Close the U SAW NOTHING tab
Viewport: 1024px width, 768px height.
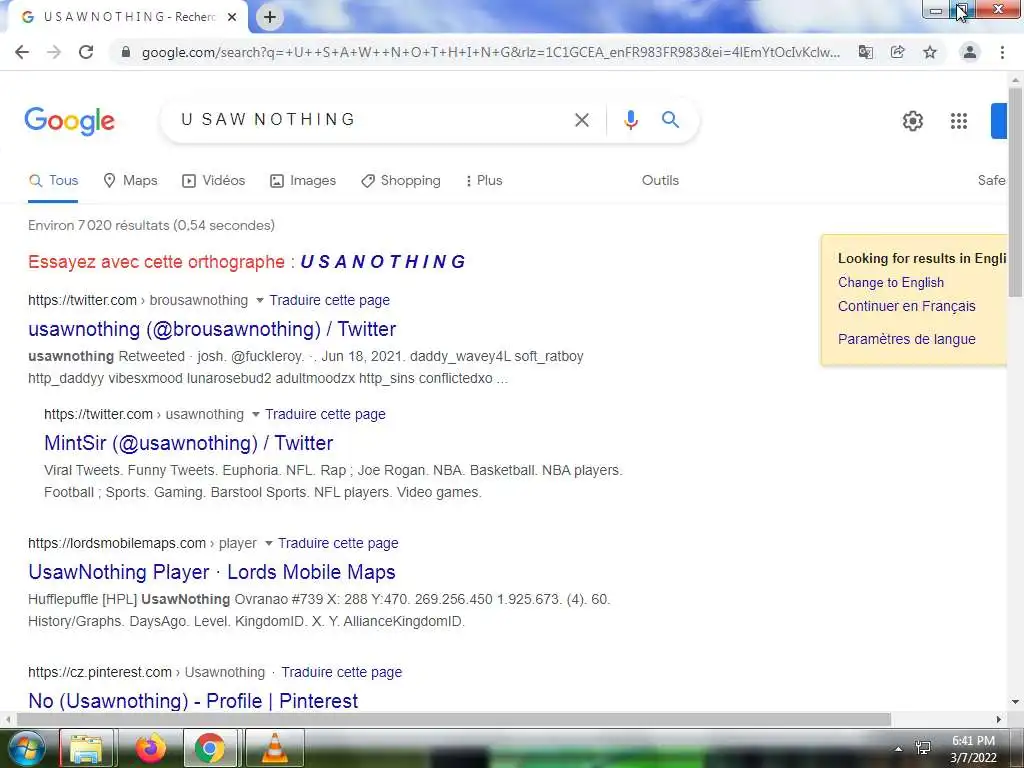(x=232, y=17)
